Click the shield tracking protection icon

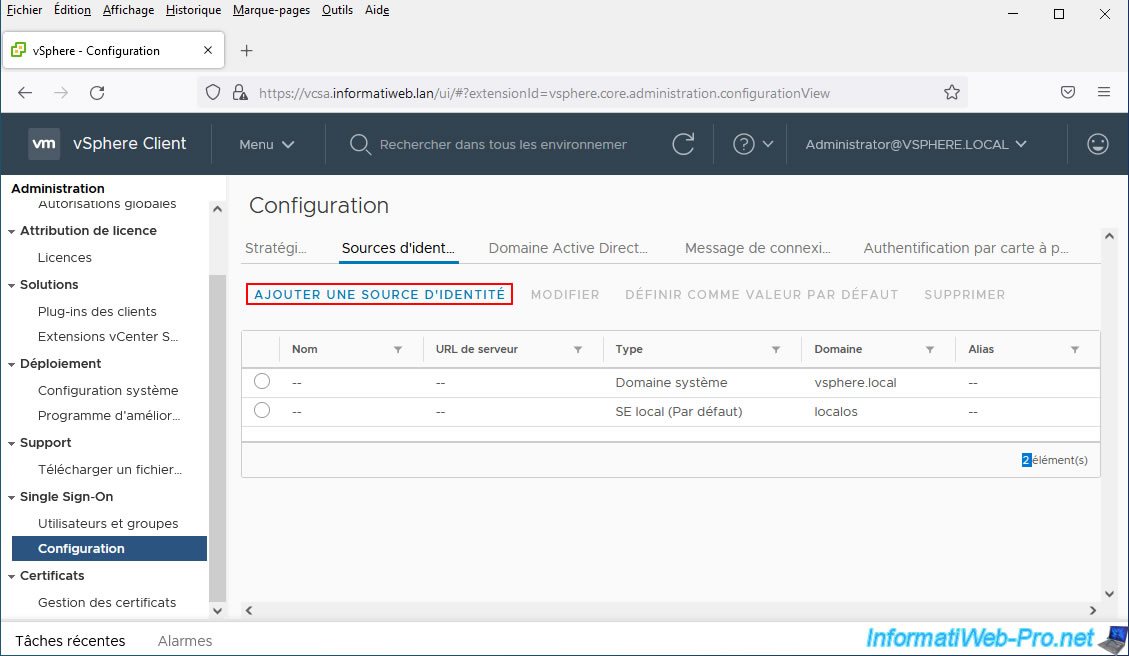213,93
